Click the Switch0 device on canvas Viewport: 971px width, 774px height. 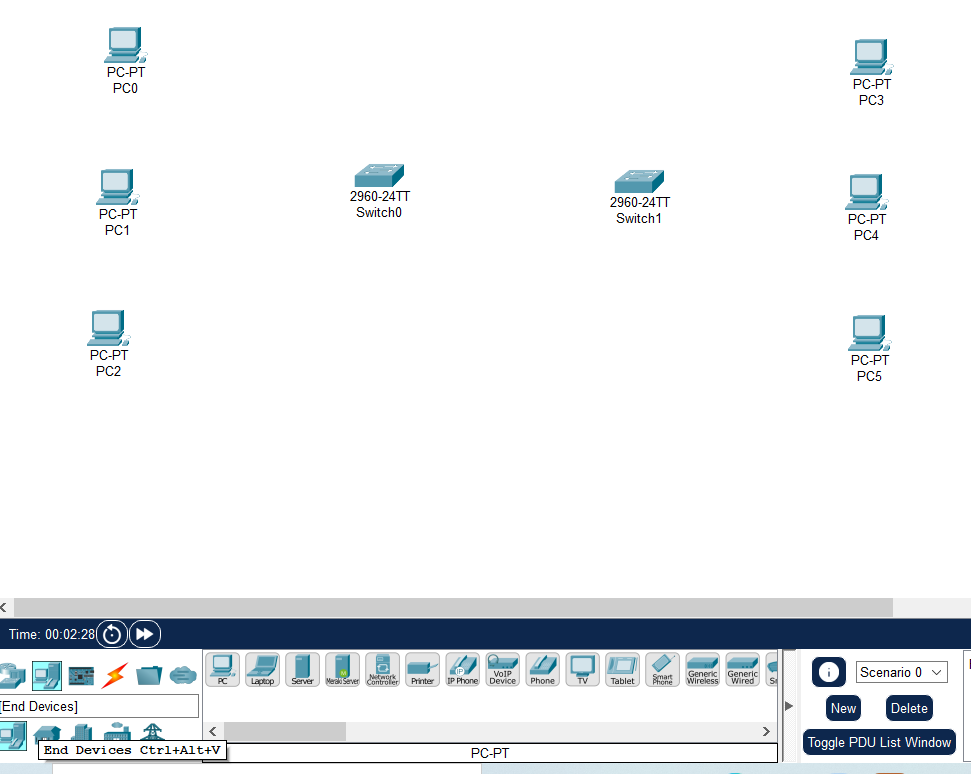coord(379,178)
